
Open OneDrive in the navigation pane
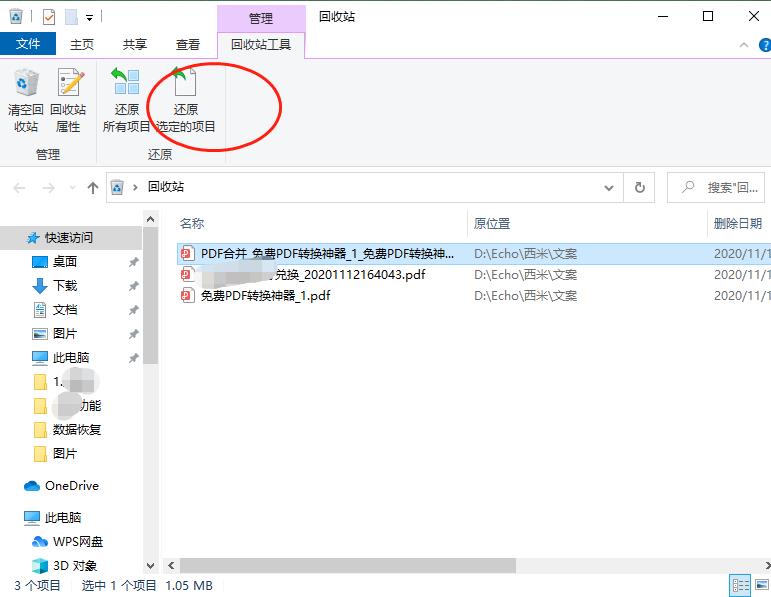71,486
